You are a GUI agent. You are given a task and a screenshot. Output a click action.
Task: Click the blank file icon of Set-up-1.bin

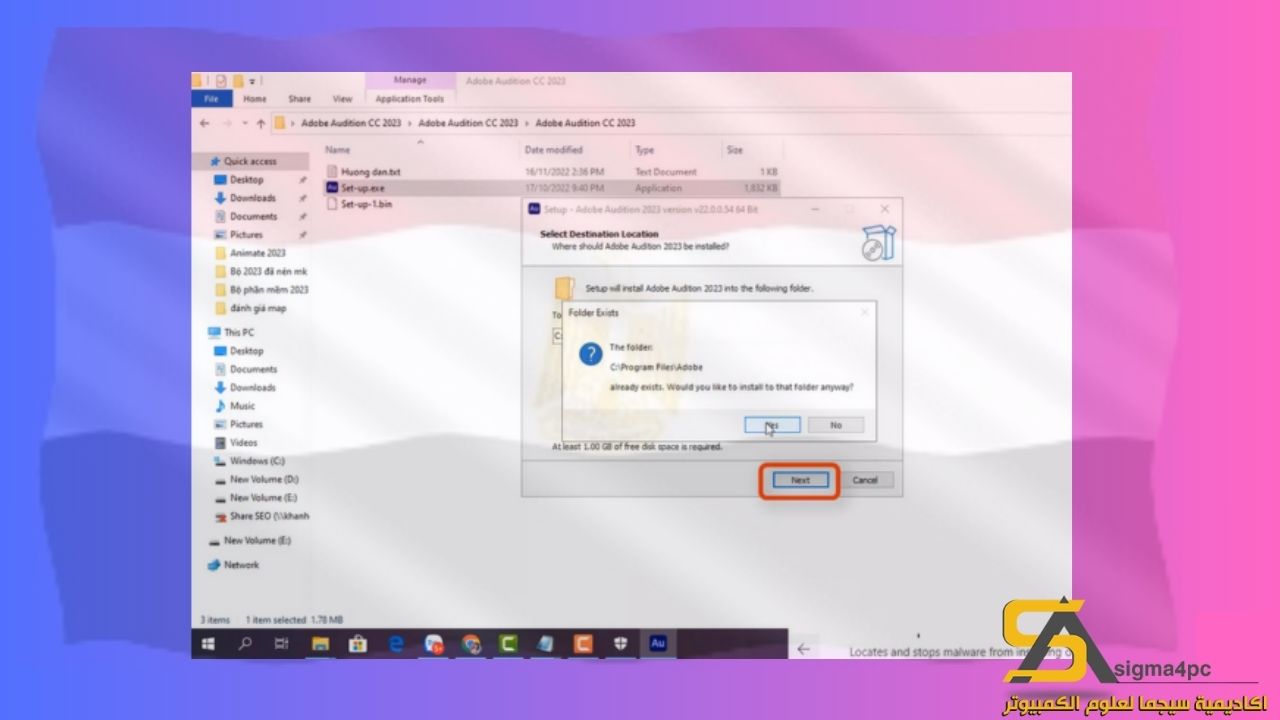[333, 203]
